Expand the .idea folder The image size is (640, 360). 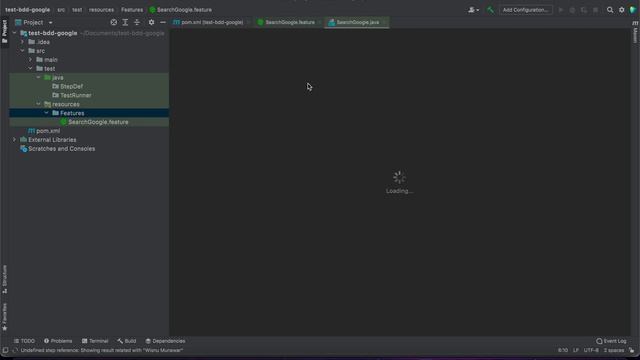click(22, 42)
